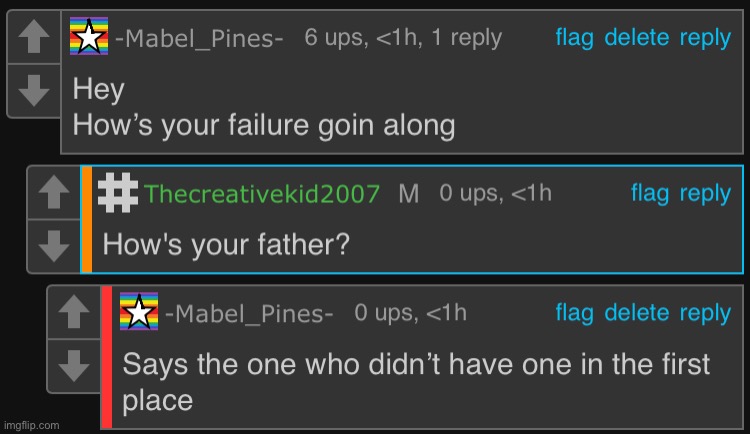Reply to the "How's your failure" comment
This screenshot has width=750, height=434.
[705, 38]
